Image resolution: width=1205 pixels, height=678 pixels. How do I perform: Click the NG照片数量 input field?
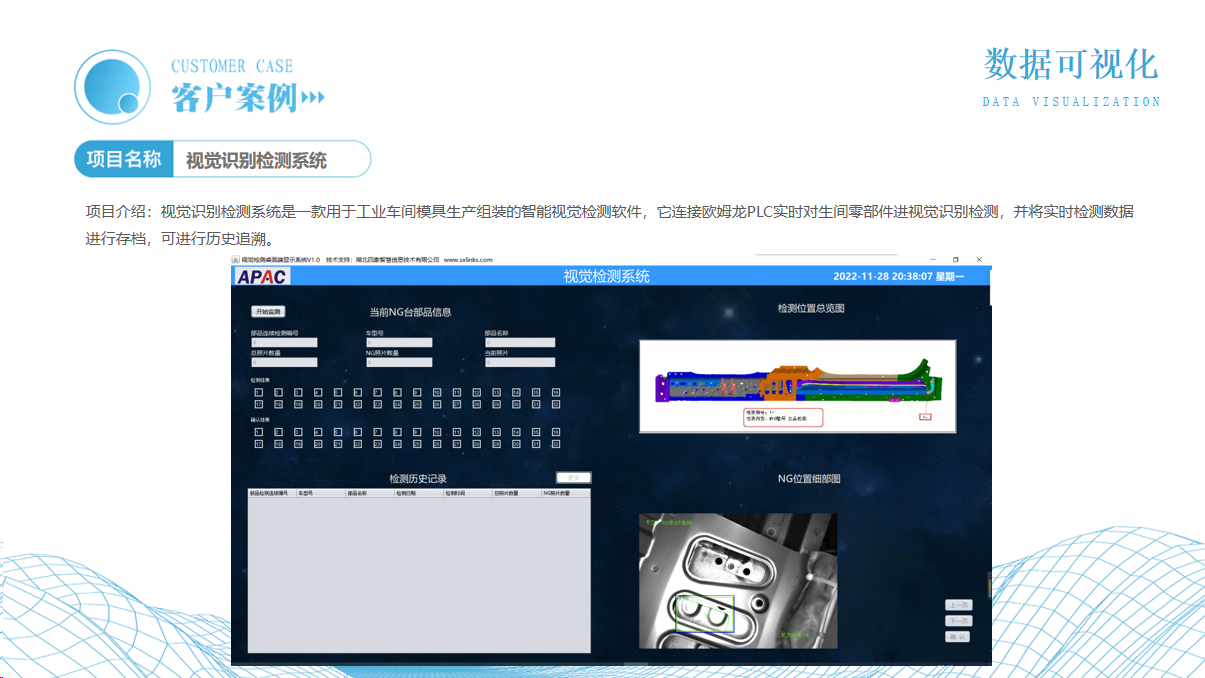point(399,362)
